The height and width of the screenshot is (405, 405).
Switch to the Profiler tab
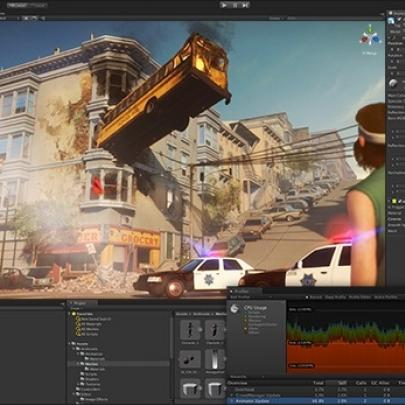click(242, 291)
